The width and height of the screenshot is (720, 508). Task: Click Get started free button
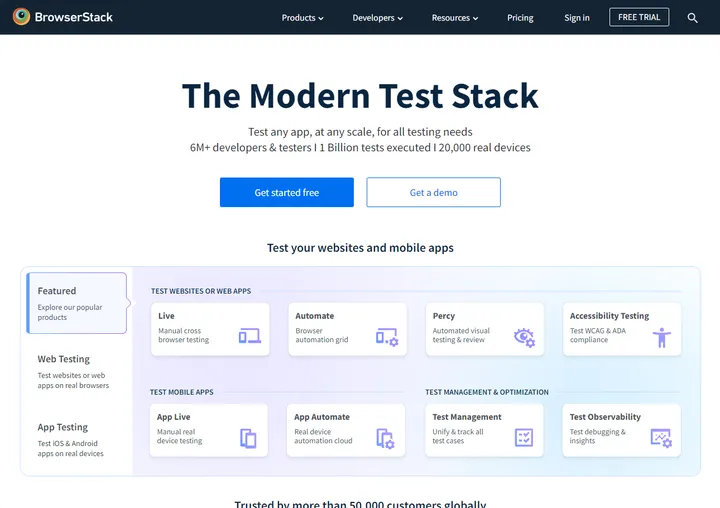pos(287,192)
